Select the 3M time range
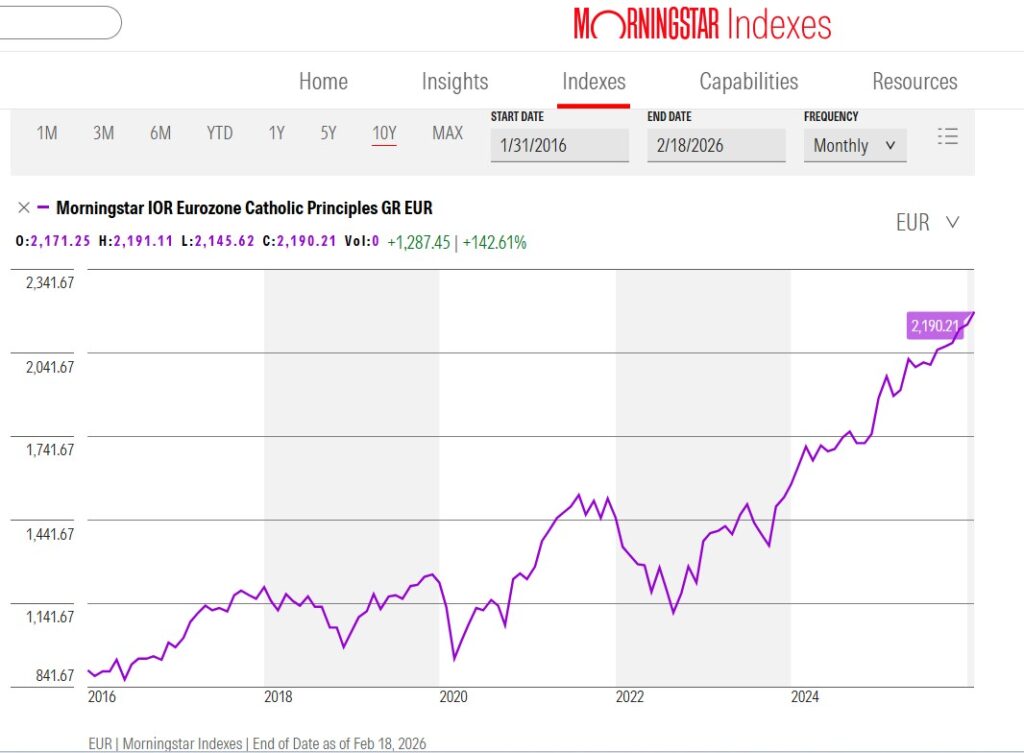This screenshot has width=1024, height=753. coord(103,133)
